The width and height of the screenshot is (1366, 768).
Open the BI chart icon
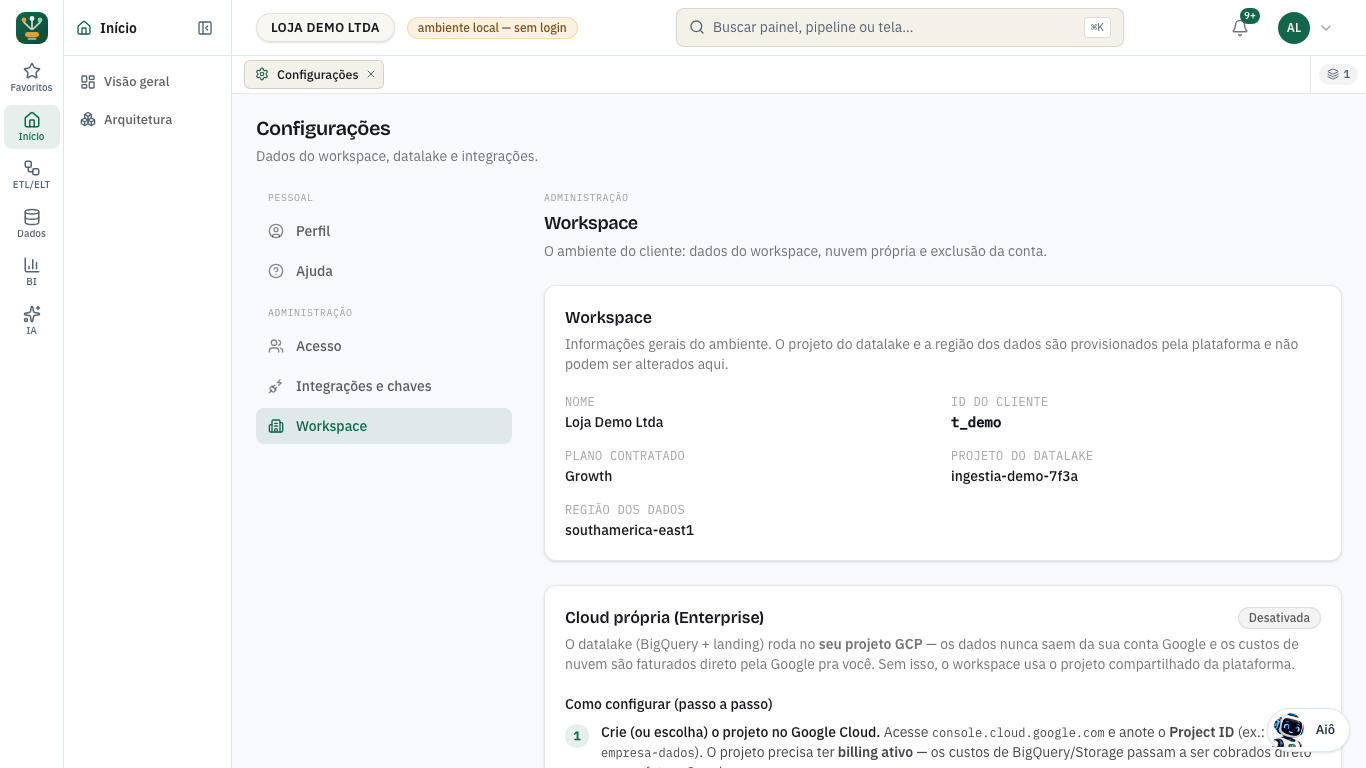(32, 272)
